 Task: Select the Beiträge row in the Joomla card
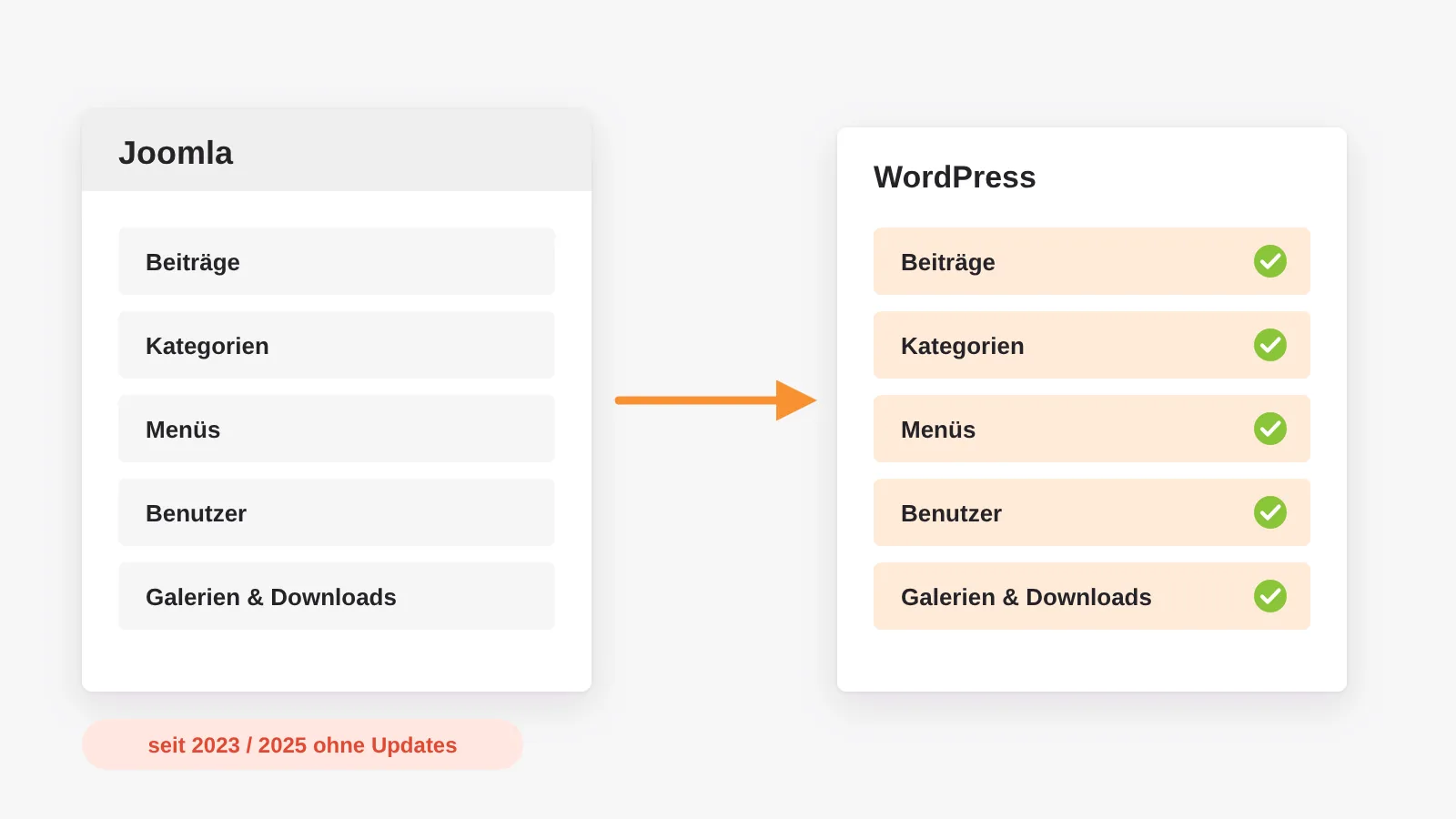337,261
